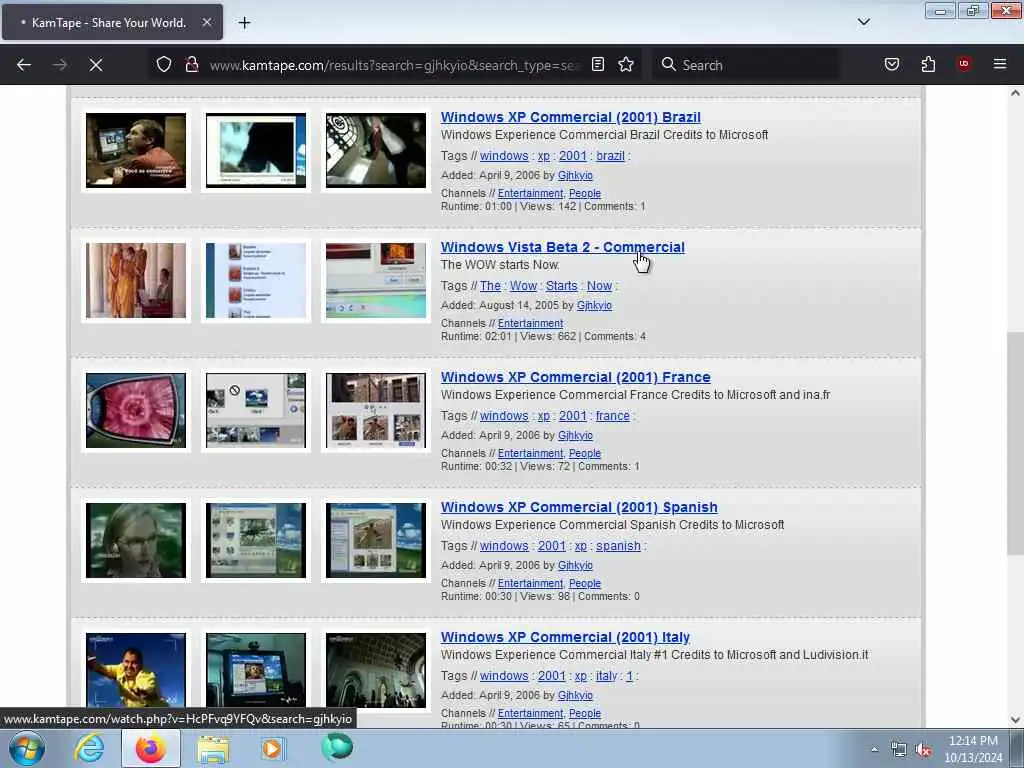Open the Firefox hamburger menu
Image resolution: width=1024 pixels, height=768 pixels.
(1000, 64)
